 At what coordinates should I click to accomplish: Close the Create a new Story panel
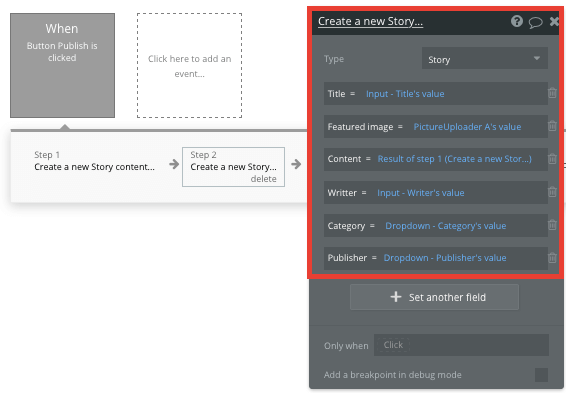(554, 22)
